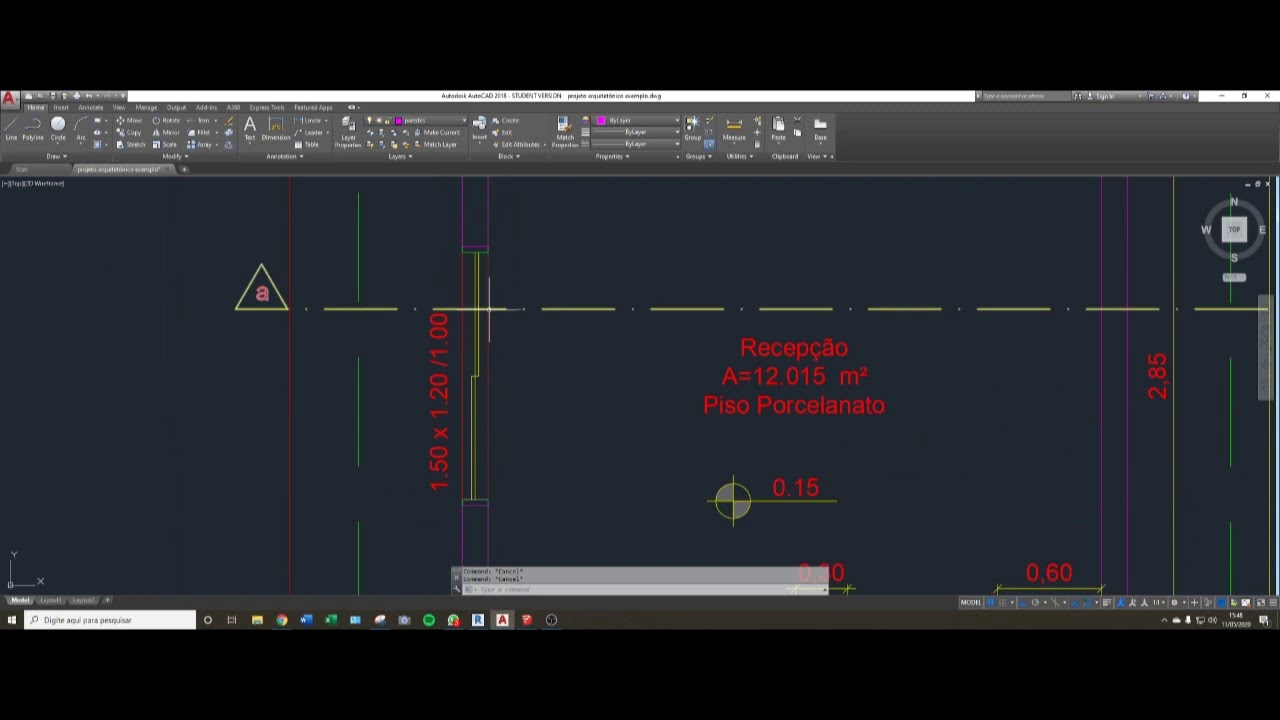Toggle MODEL space button in status bar

click(970, 602)
